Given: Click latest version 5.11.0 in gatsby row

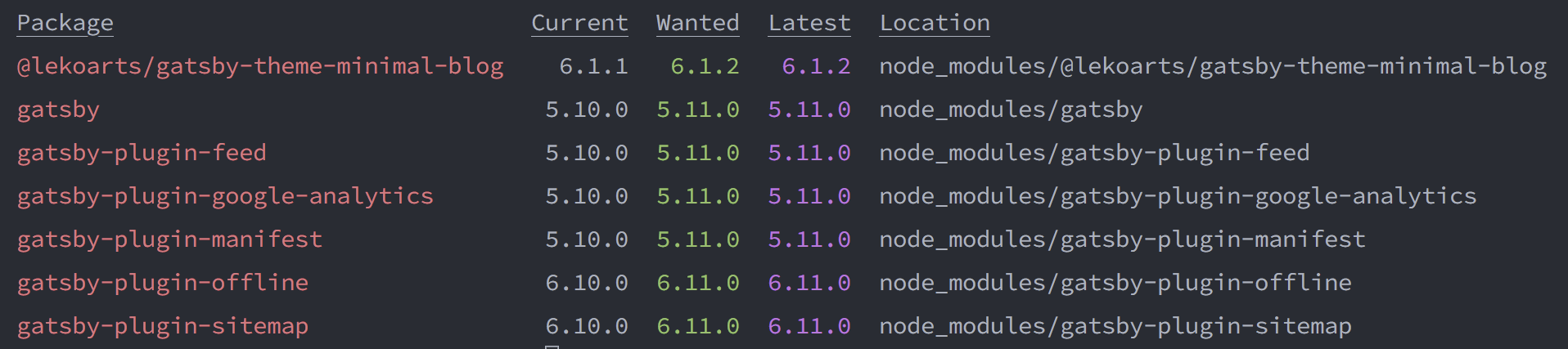Looking at the screenshot, I should click(x=809, y=110).
